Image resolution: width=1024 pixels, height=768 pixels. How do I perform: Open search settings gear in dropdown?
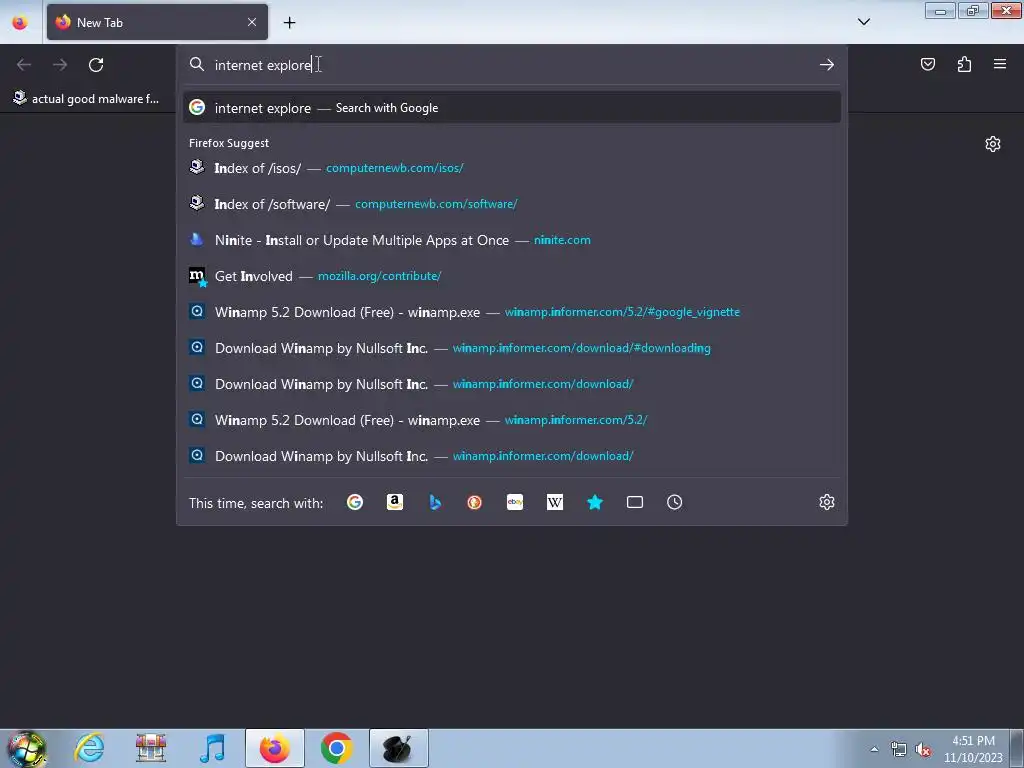coord(827,502)
